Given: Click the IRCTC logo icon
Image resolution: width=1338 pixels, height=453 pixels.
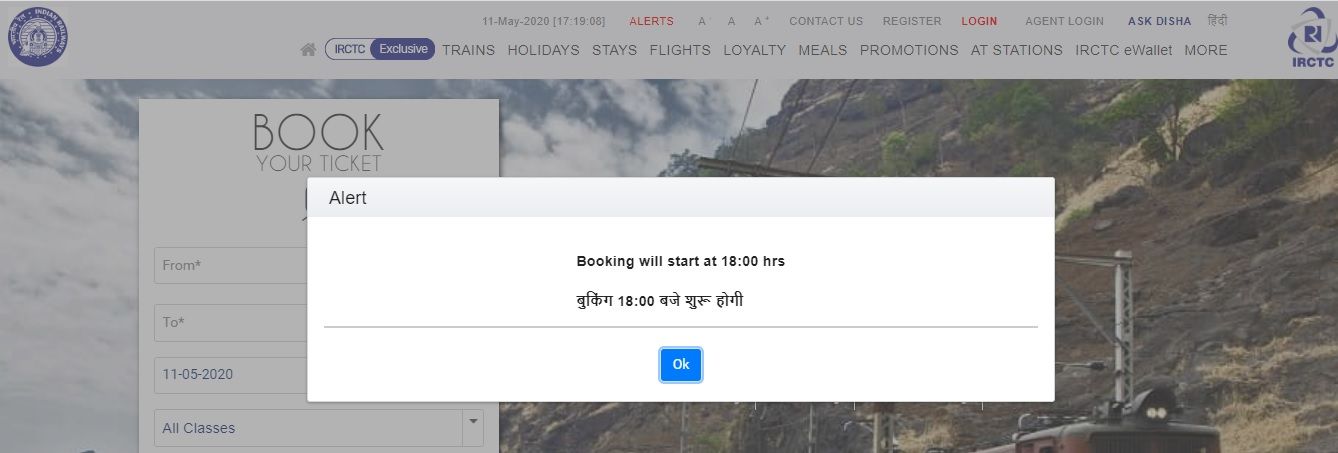Looking at the screenshot, I should point(1310,38).
